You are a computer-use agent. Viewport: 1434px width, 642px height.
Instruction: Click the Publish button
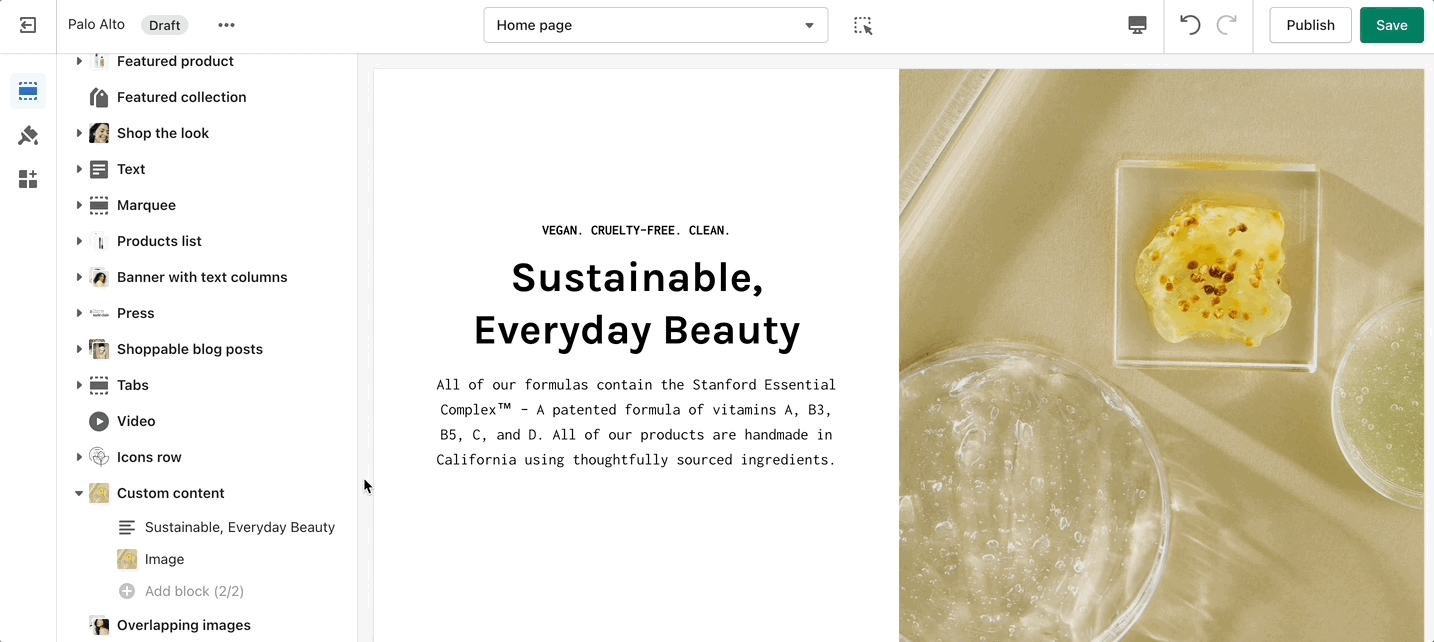click(1310, 26)
